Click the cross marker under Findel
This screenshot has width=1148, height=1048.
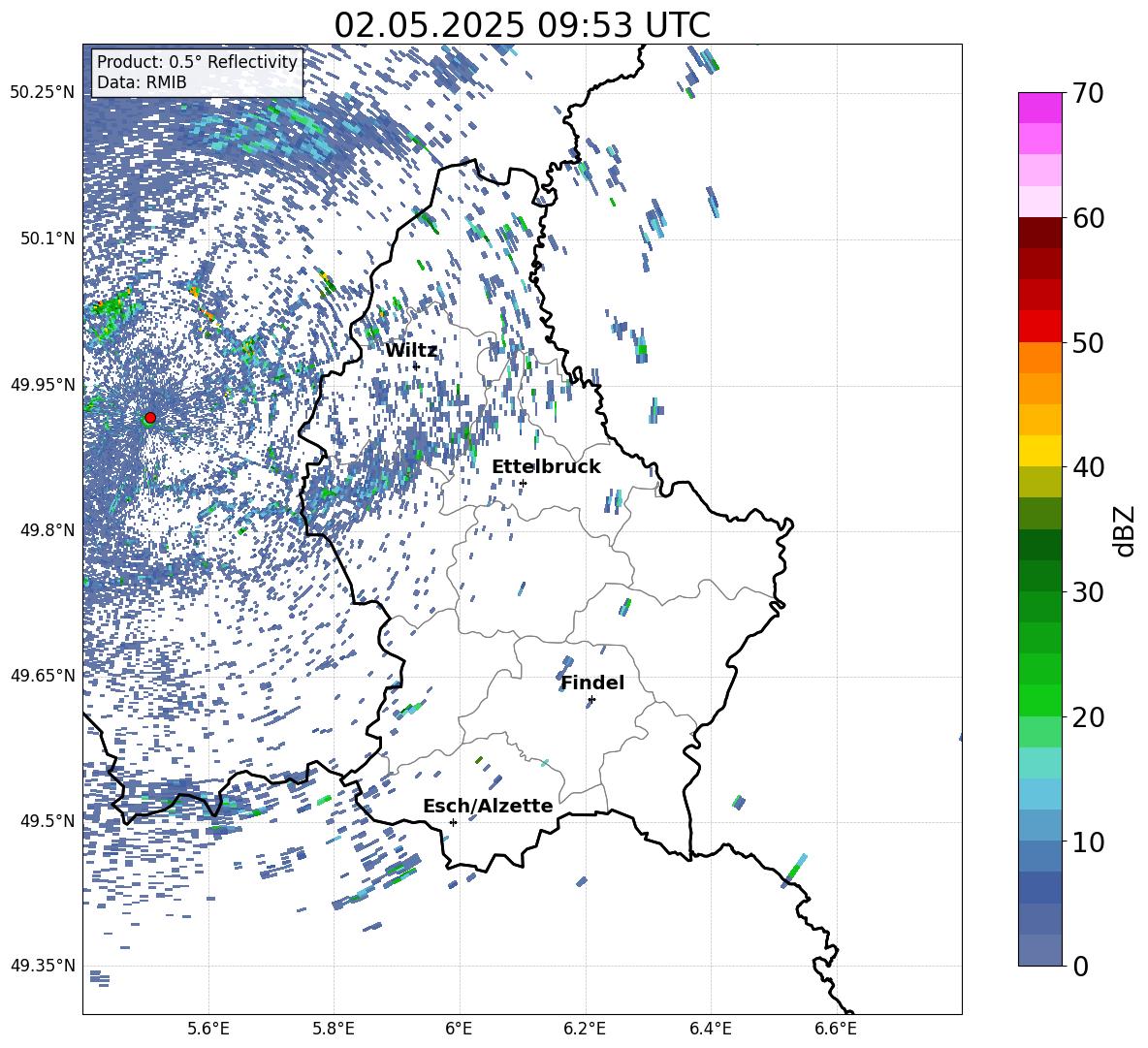[x=591, y=700]
